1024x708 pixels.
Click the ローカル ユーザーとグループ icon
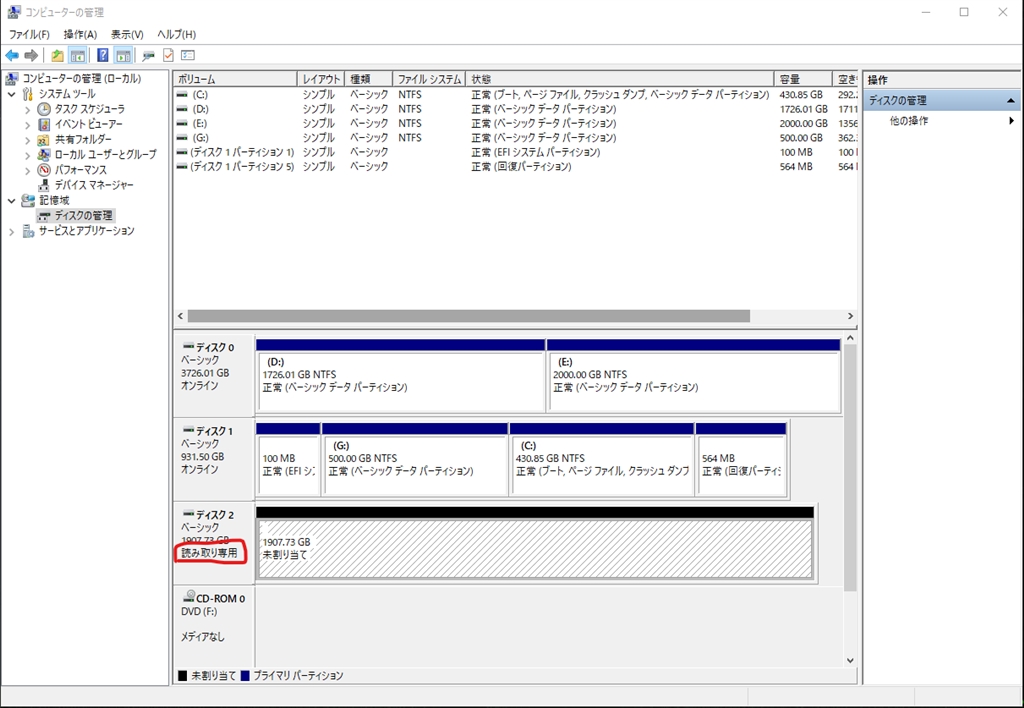tap(44, 155)
